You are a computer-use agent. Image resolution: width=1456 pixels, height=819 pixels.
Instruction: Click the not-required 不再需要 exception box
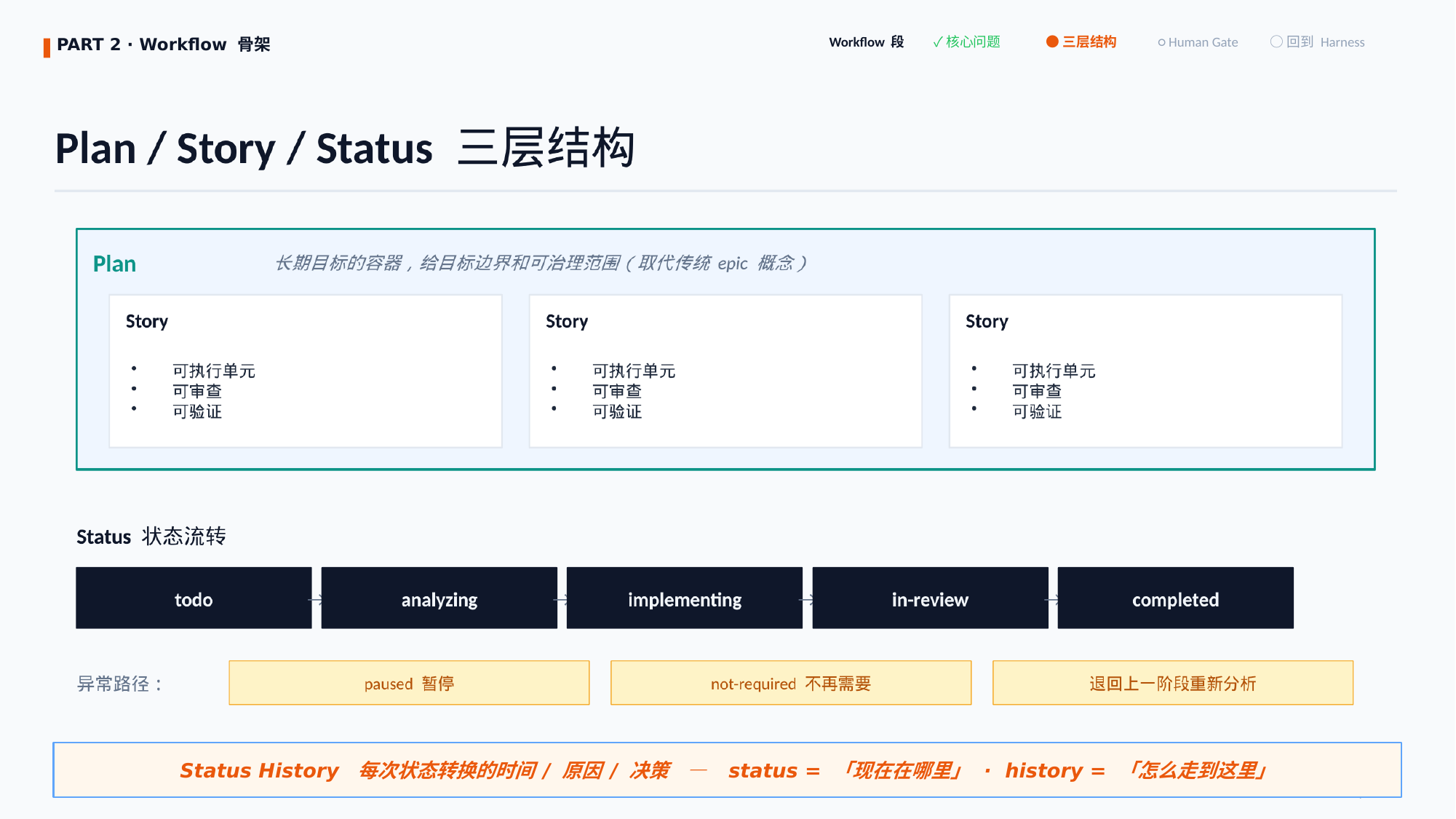(x=791, y=683)
